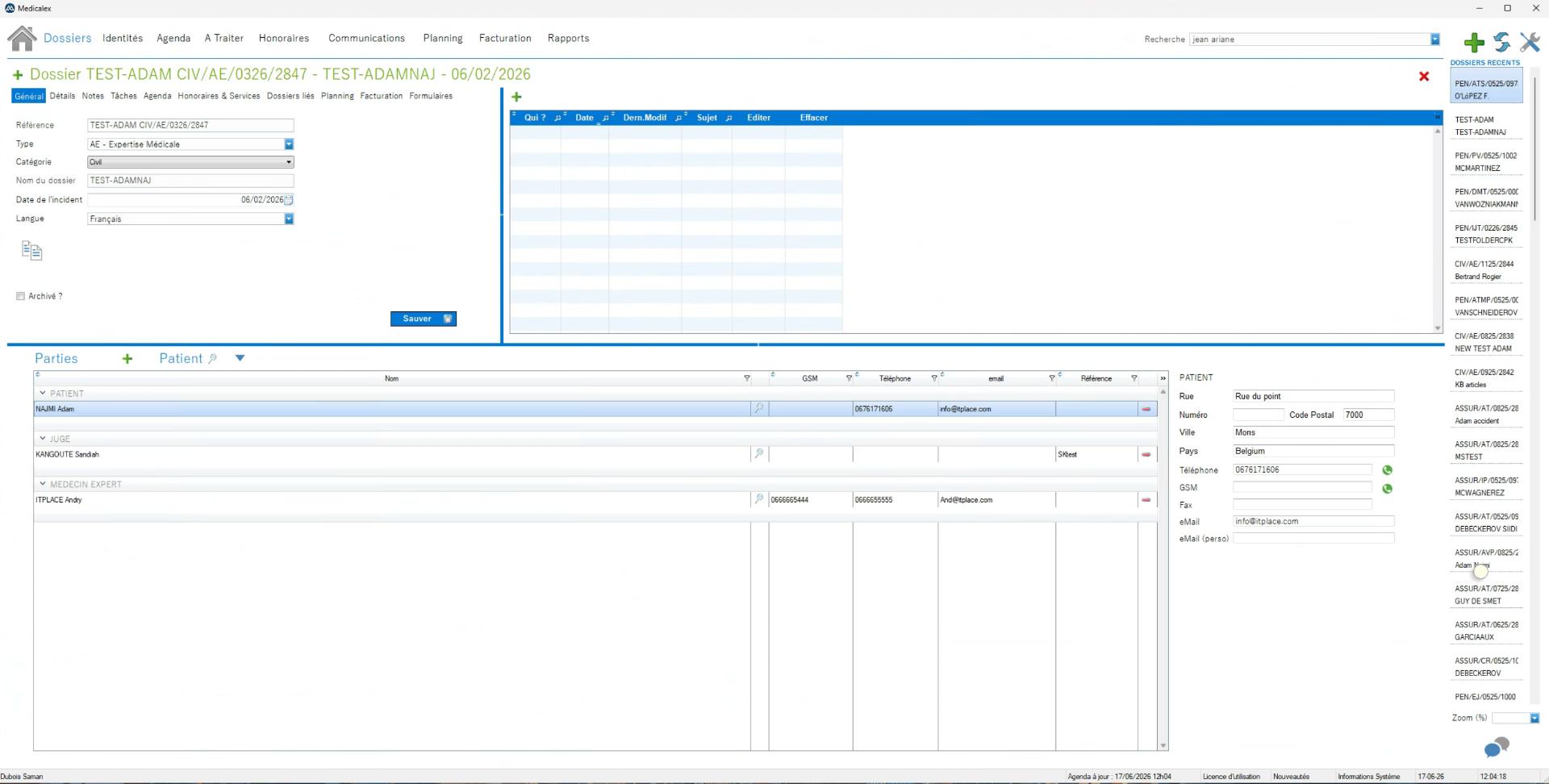The height and width of the screenshot is (784, 1549).
Task: Click the Licence d'utilisation link in the status bar
Action: [x=1231, y=777]
